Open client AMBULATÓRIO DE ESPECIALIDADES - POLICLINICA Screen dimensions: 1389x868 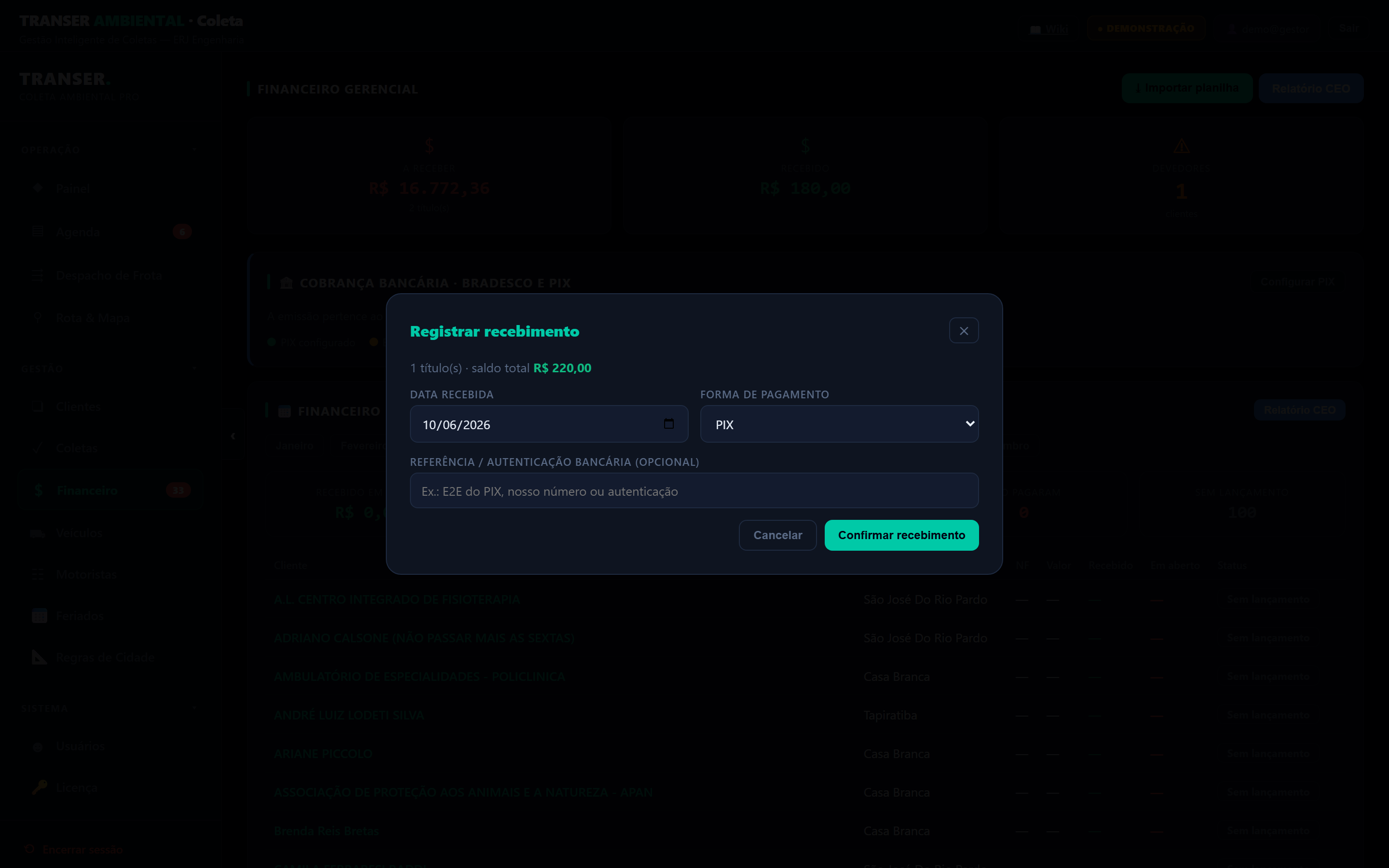(x=419, y=677)
